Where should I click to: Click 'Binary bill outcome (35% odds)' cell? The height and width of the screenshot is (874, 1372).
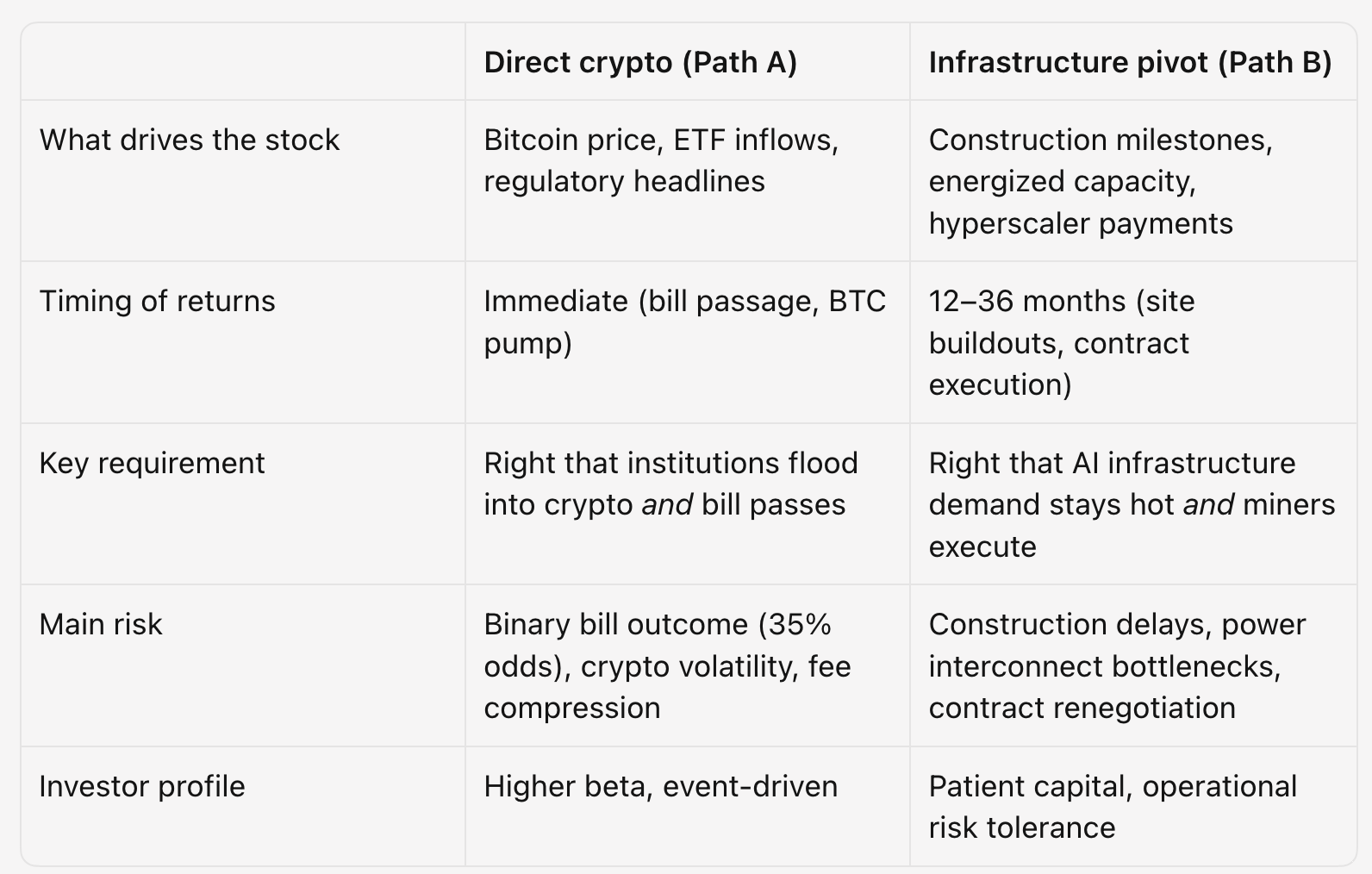click(687, 665)
